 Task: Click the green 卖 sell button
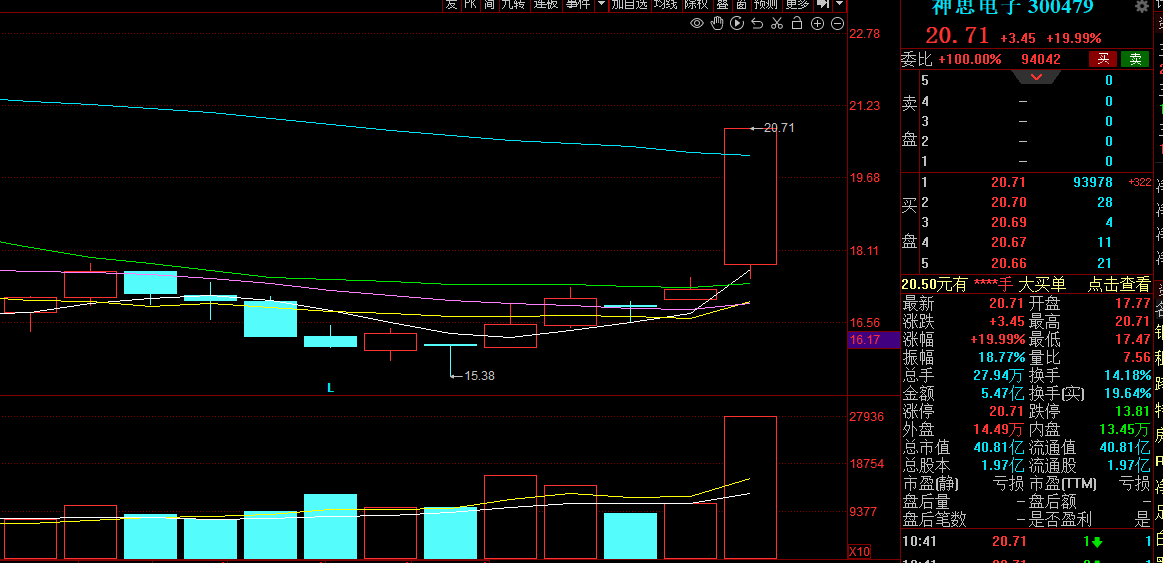click(1135, 59)
